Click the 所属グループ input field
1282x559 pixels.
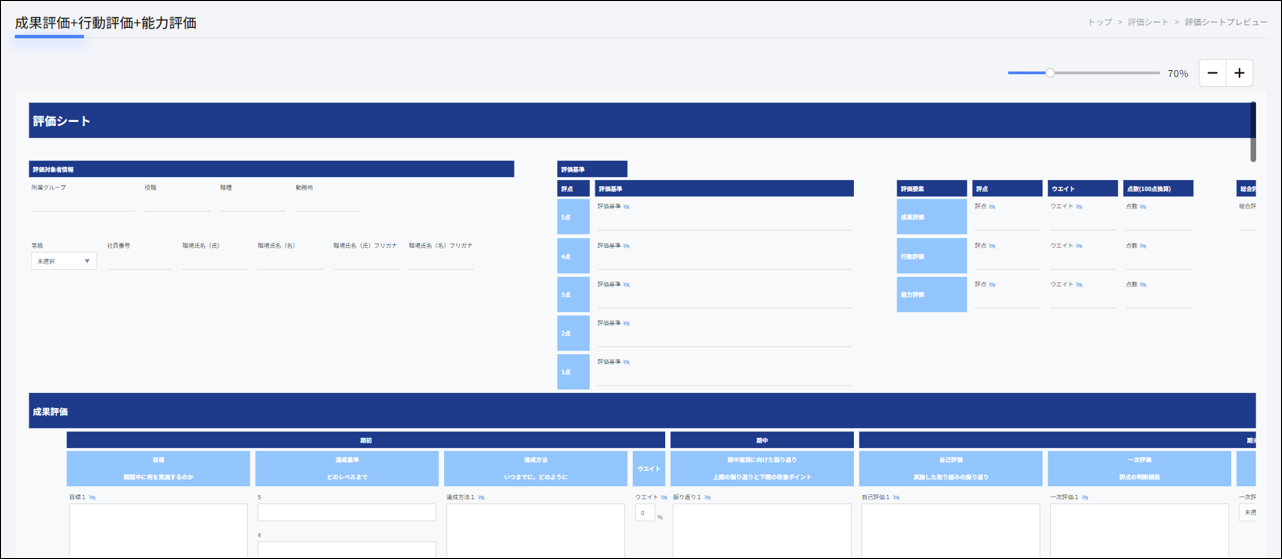pyautogui.click(x=82, y=203)
